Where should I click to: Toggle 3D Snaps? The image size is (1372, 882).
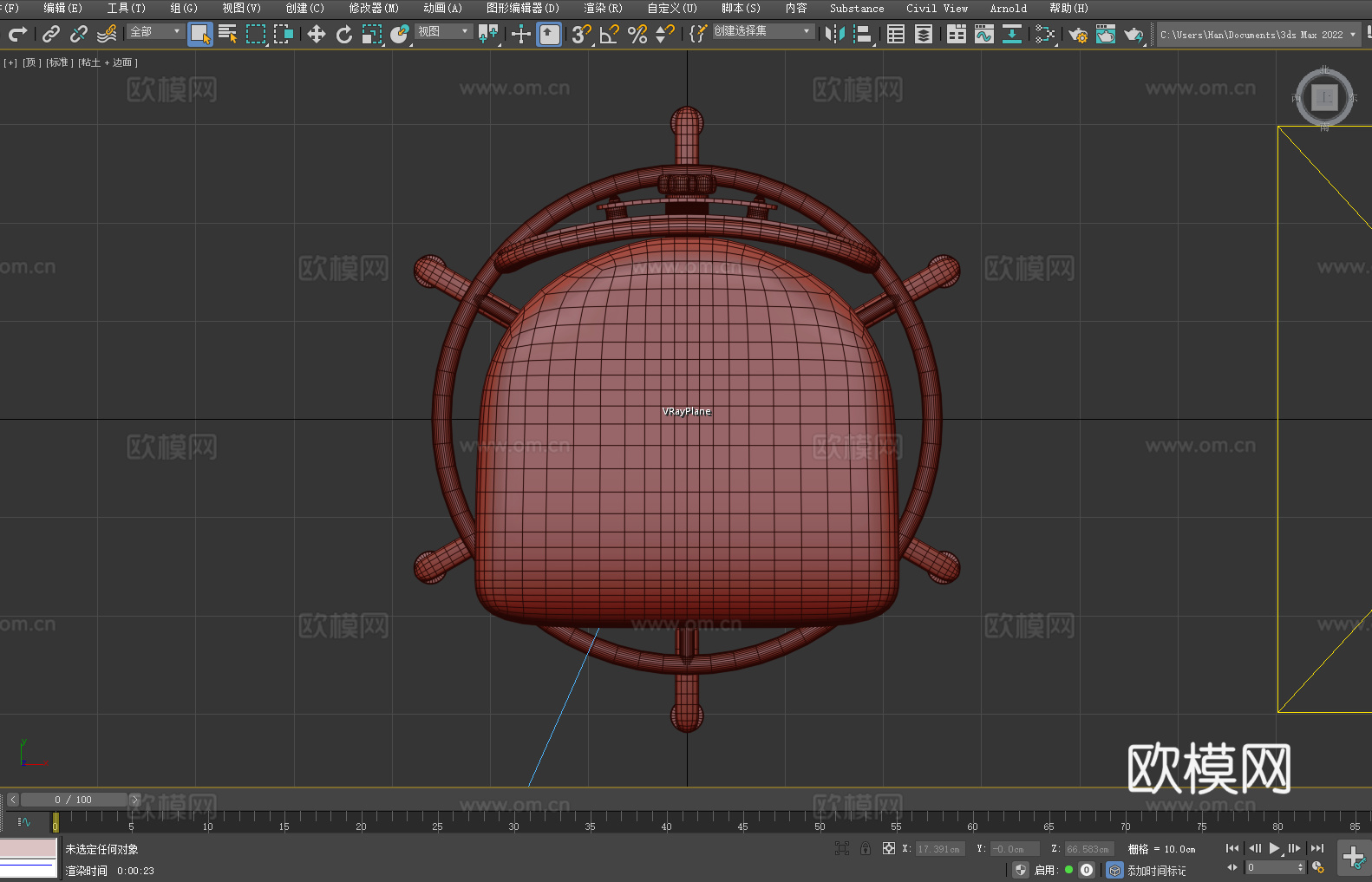(x=582, y=34)
